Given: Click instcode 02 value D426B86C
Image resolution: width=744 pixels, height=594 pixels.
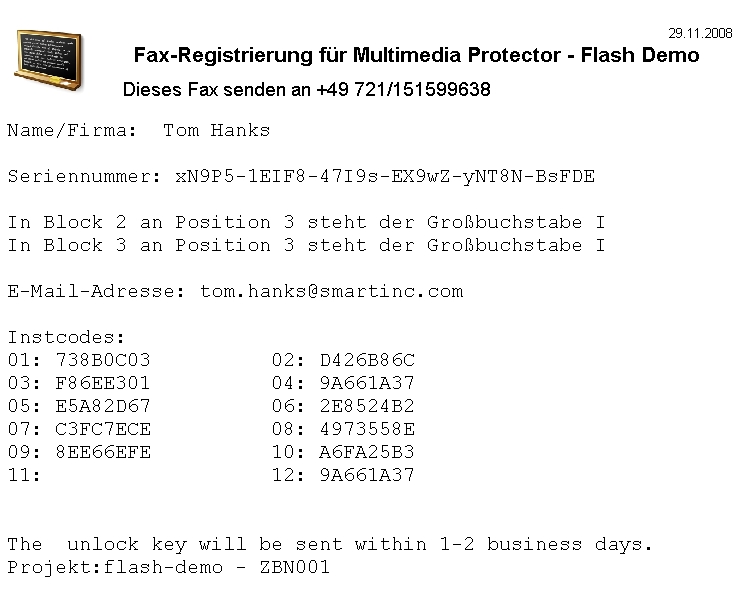Looking at the screenshot, I should [367, 360].
